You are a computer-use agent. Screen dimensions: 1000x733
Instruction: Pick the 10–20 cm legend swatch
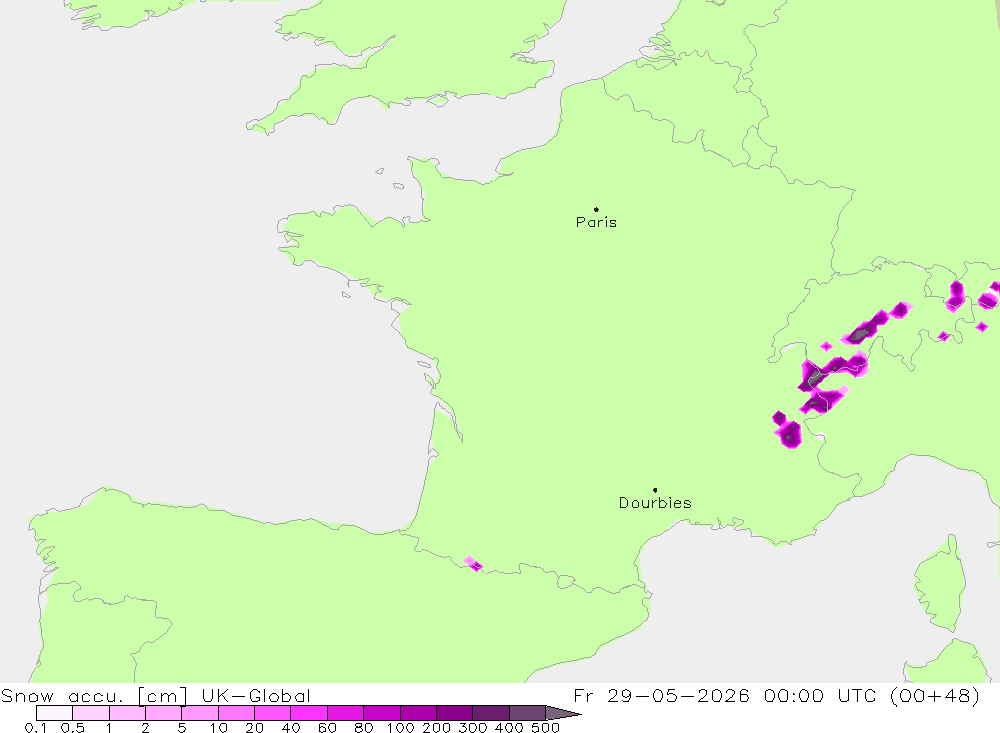236,713
